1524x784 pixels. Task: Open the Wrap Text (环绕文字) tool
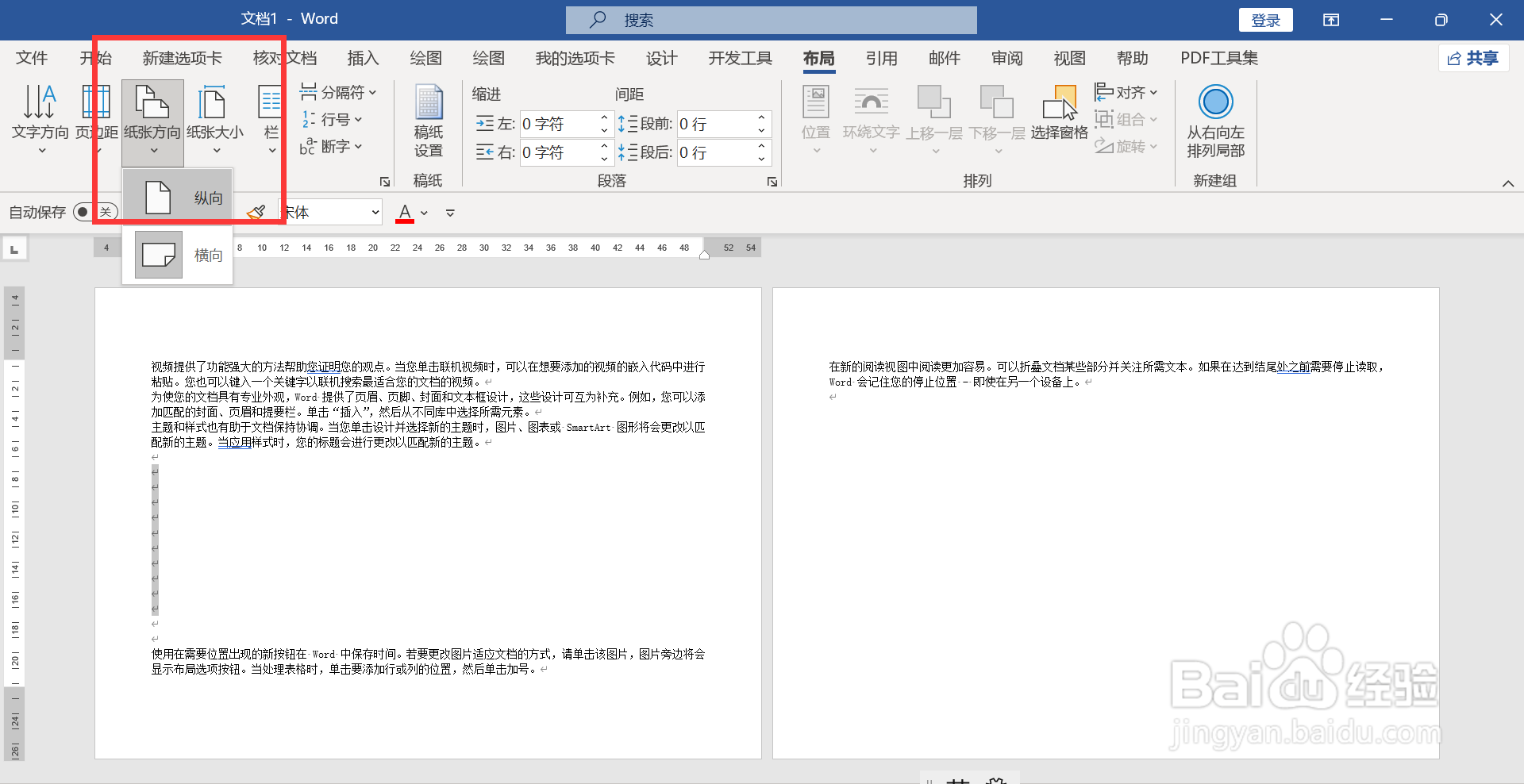point(872,119)
